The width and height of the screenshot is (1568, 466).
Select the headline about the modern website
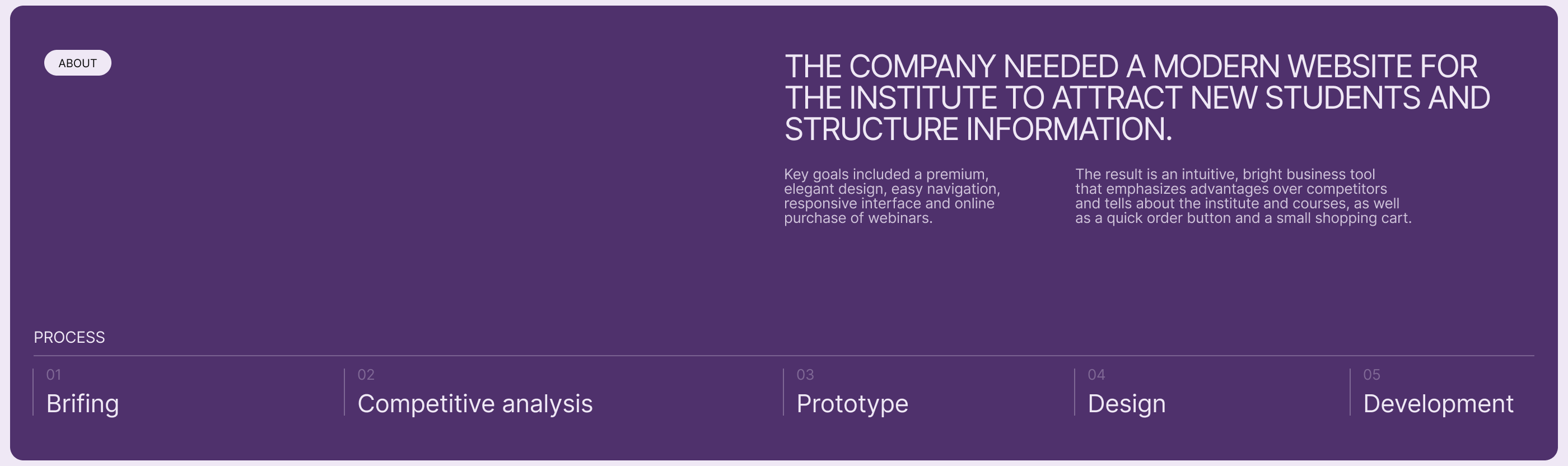point(1136,97)
